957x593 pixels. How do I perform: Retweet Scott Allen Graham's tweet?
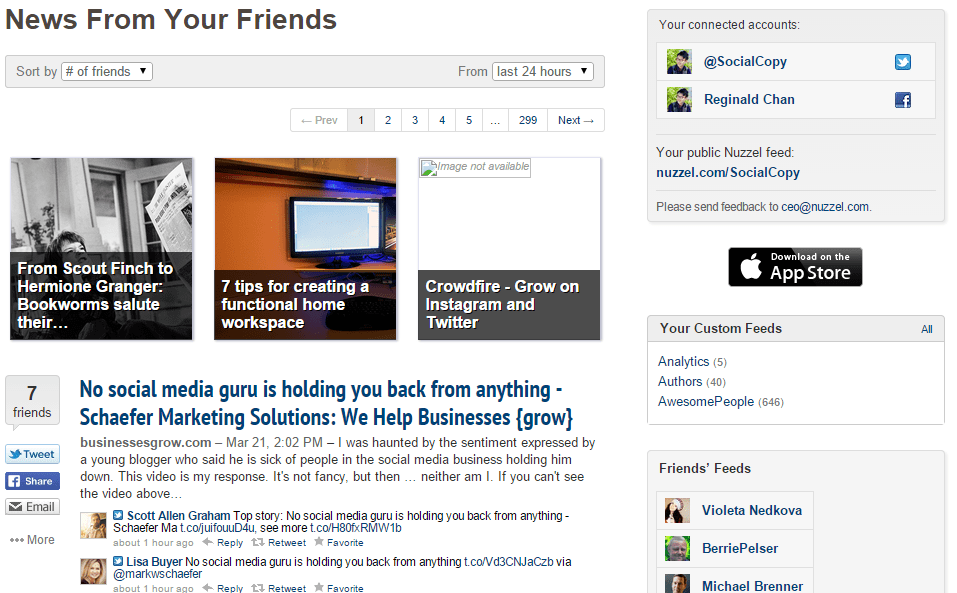(279, 542)
